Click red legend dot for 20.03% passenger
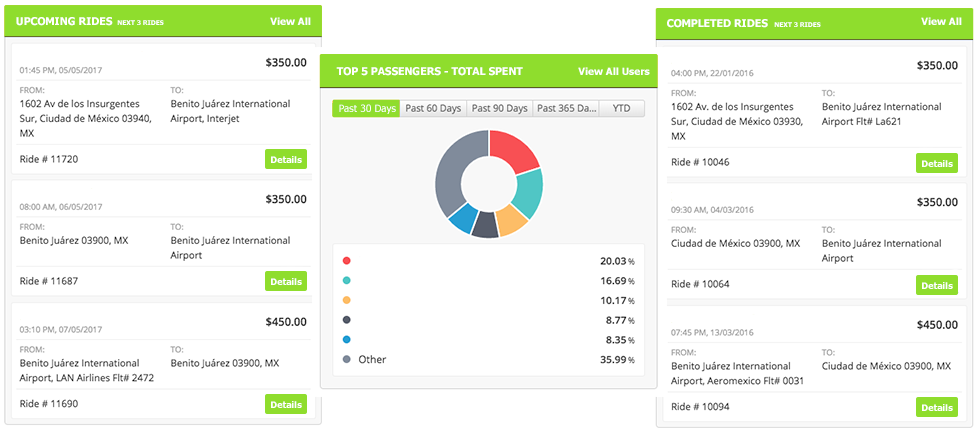Viewport: 979px width, 433px height. pyautogui.click(x=347, y=261)
